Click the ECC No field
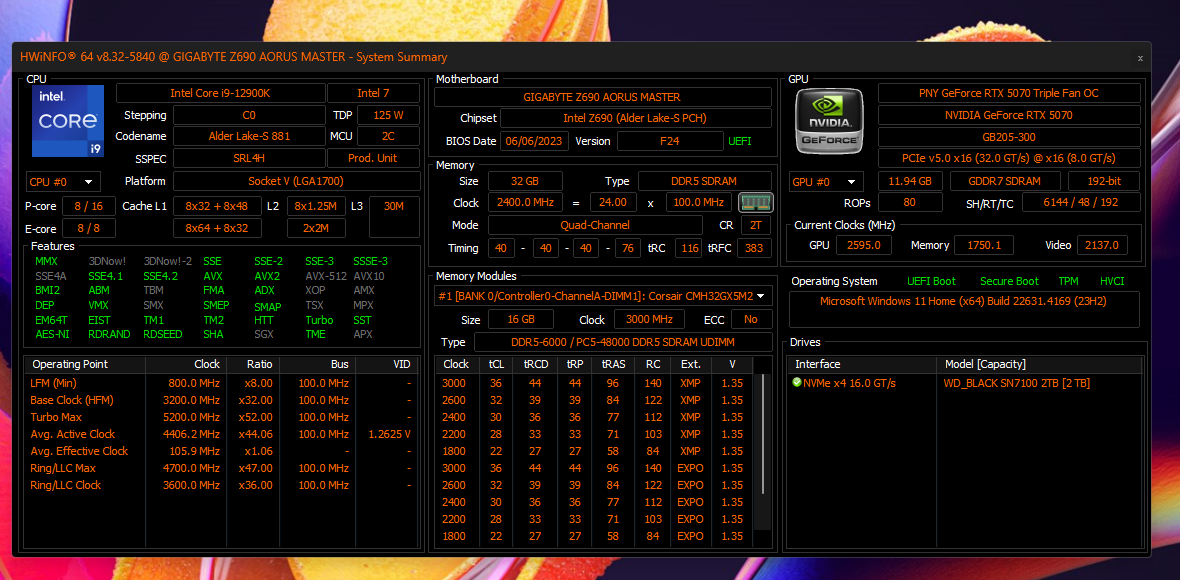 (751, 320)
